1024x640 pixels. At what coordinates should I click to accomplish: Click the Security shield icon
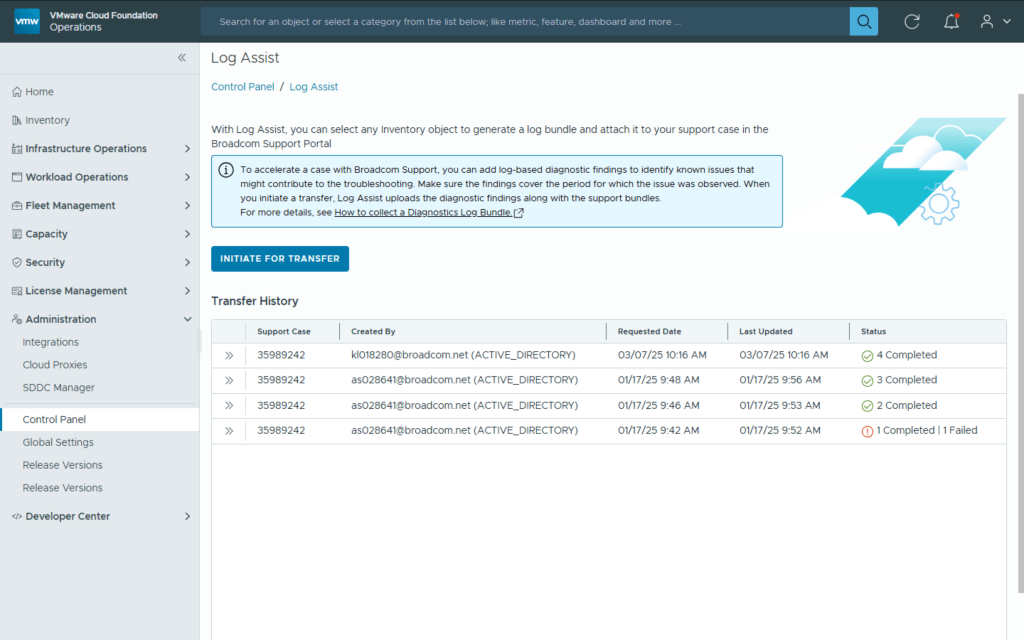point(17,263)
